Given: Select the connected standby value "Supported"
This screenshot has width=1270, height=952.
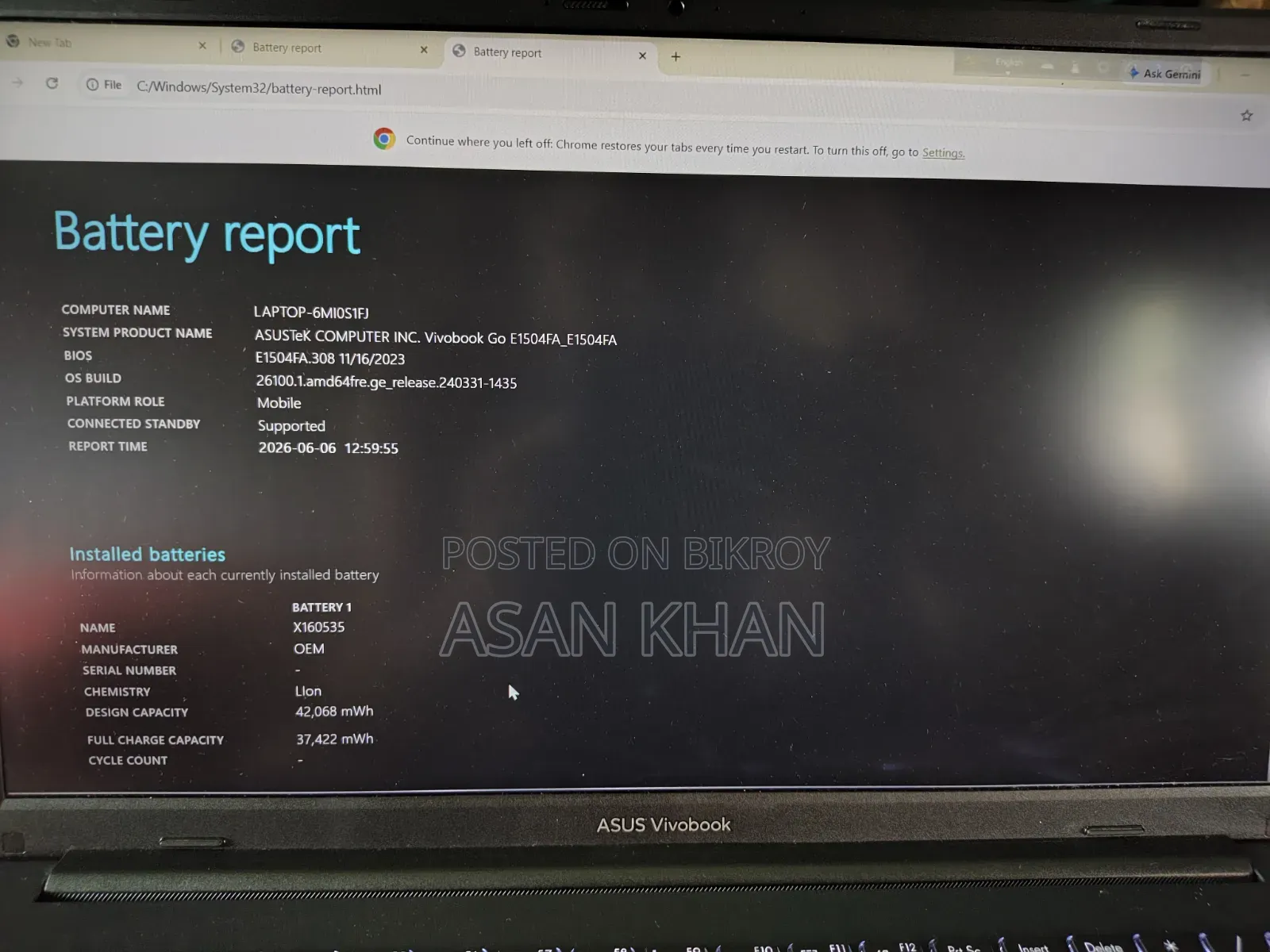Looking at the screenshot, I should coord(291,426).
